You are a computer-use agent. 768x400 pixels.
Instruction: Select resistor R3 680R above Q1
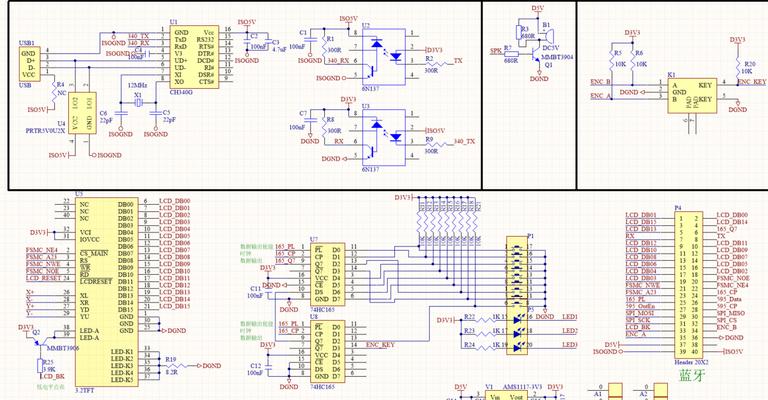(520, 33)
